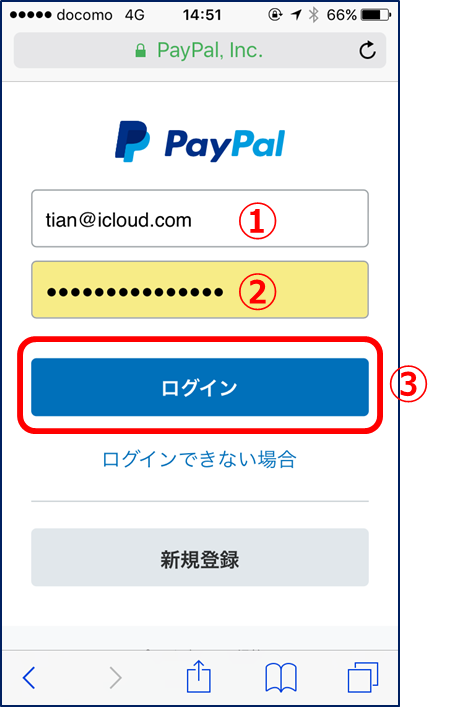Focus the yellow password field
This screenshot has height=707, width=455.
(200, 289)
